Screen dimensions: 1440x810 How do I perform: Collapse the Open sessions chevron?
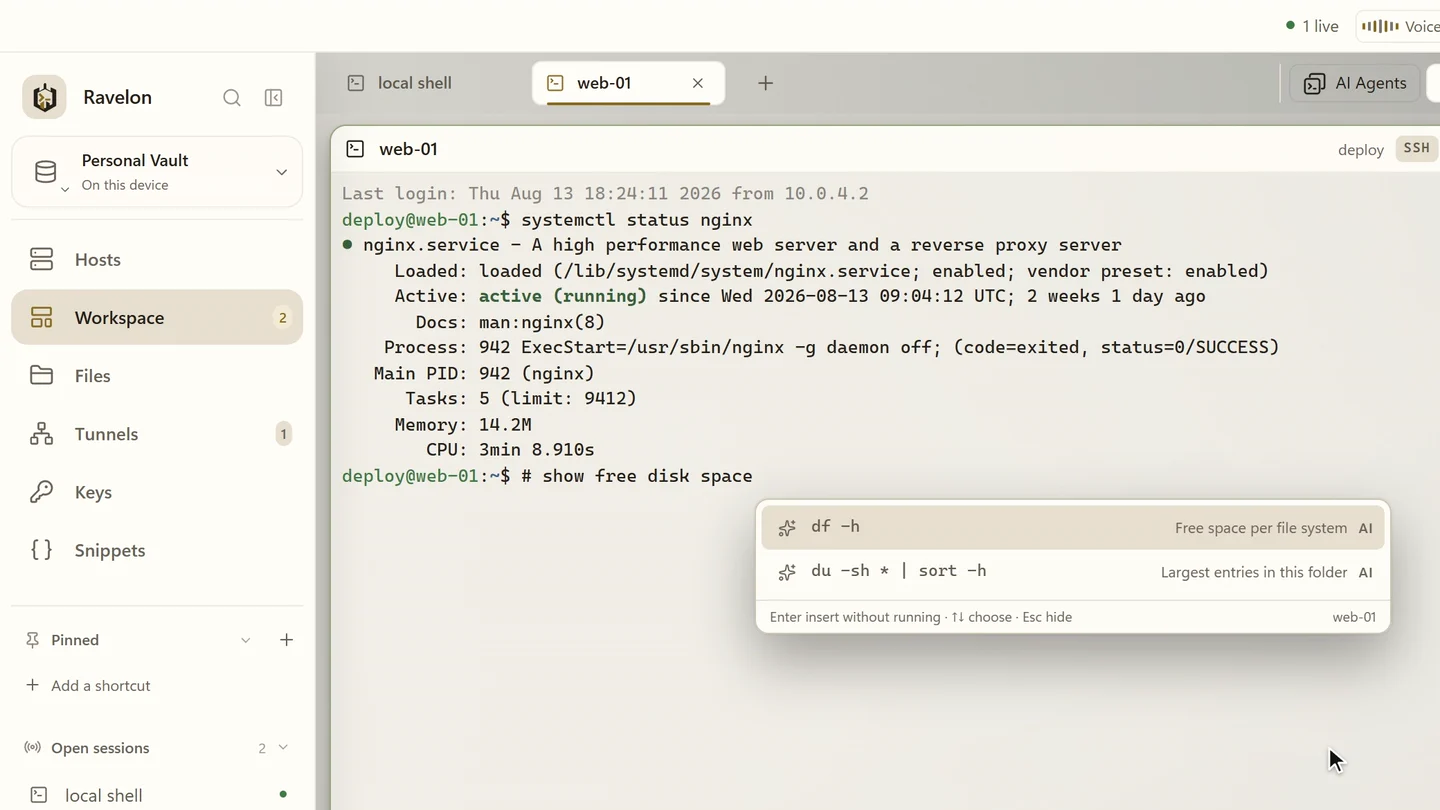click(283, 747)
